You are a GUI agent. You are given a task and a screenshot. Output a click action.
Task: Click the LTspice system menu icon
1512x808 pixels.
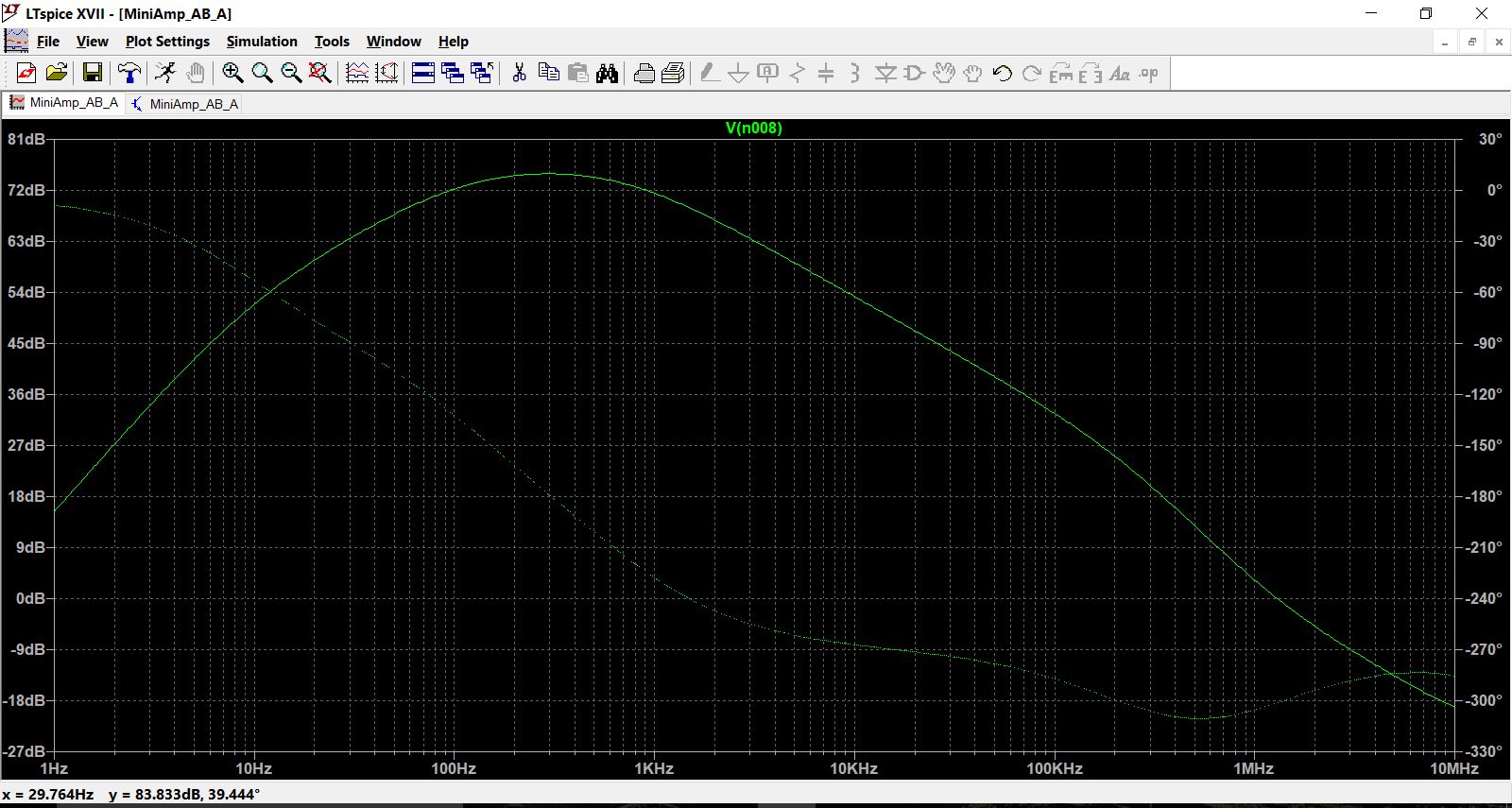(x=11, y=13)
